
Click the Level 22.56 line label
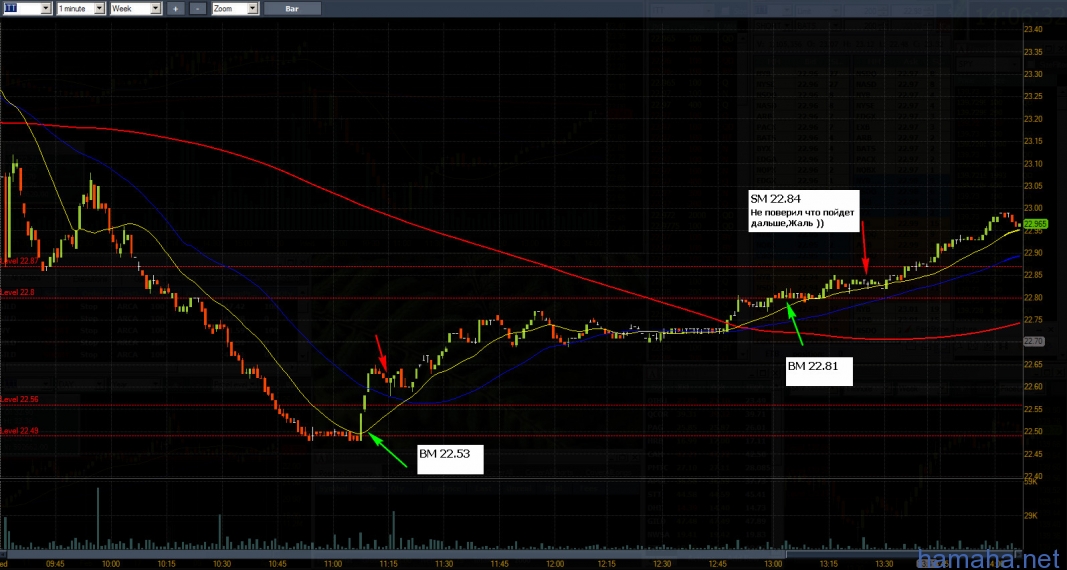click(x=18, y=399)
